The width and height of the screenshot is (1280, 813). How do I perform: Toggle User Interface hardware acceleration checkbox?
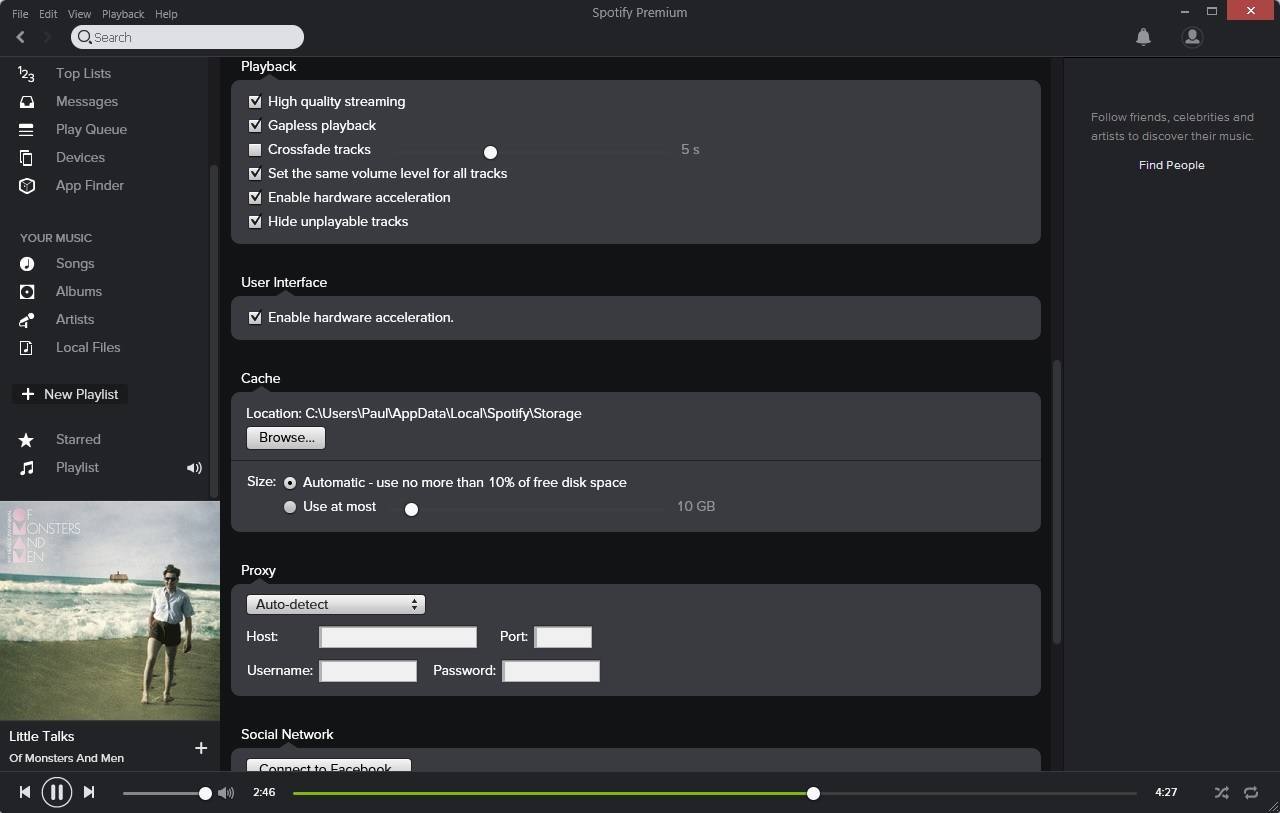tap(255, 318)
